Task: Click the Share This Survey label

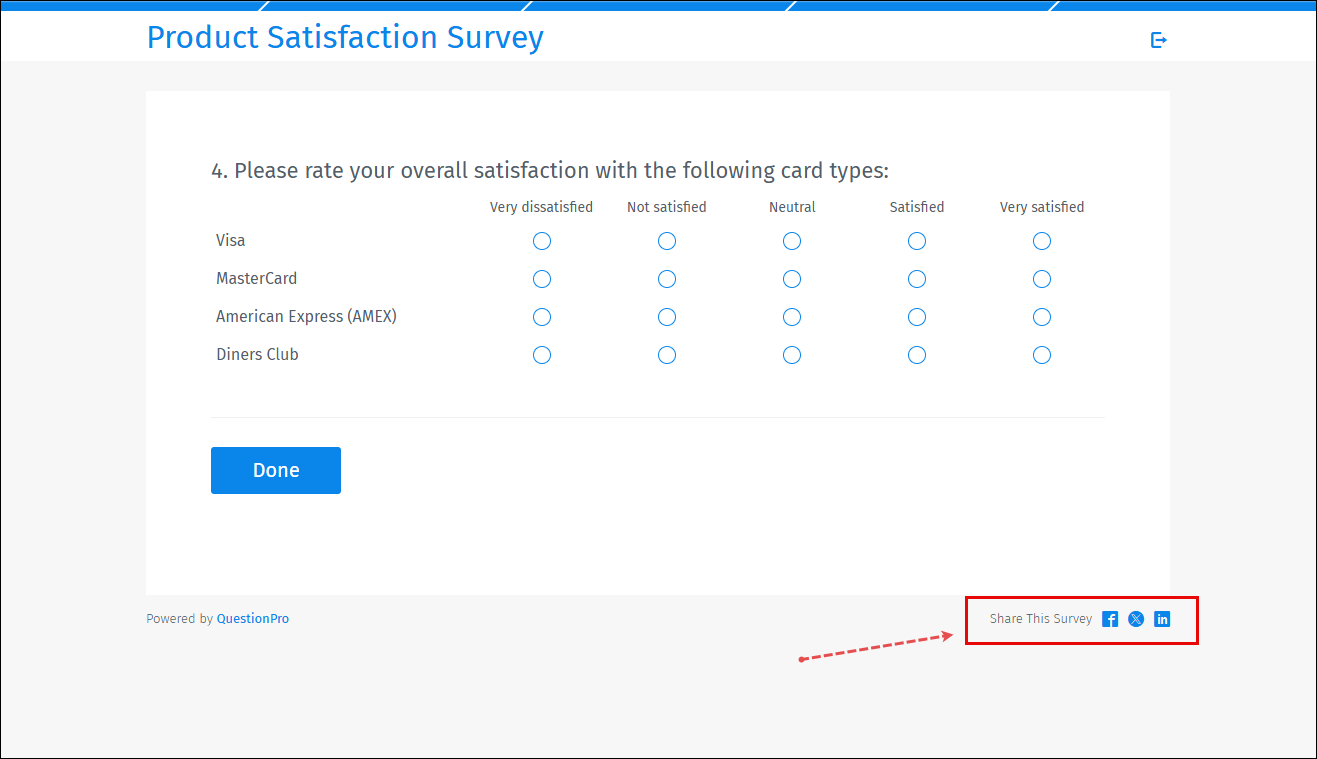Action: point(1040,619)
